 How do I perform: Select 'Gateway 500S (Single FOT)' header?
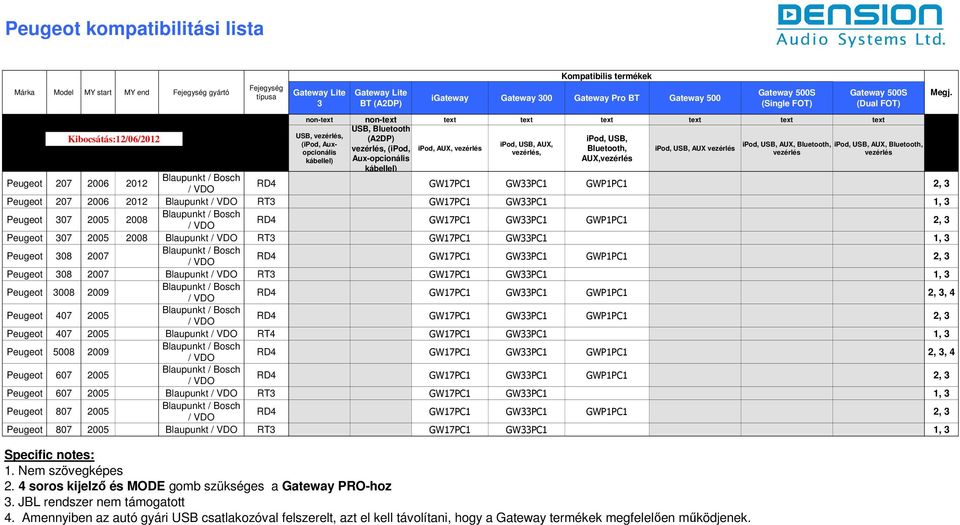[x=786, y=98]
